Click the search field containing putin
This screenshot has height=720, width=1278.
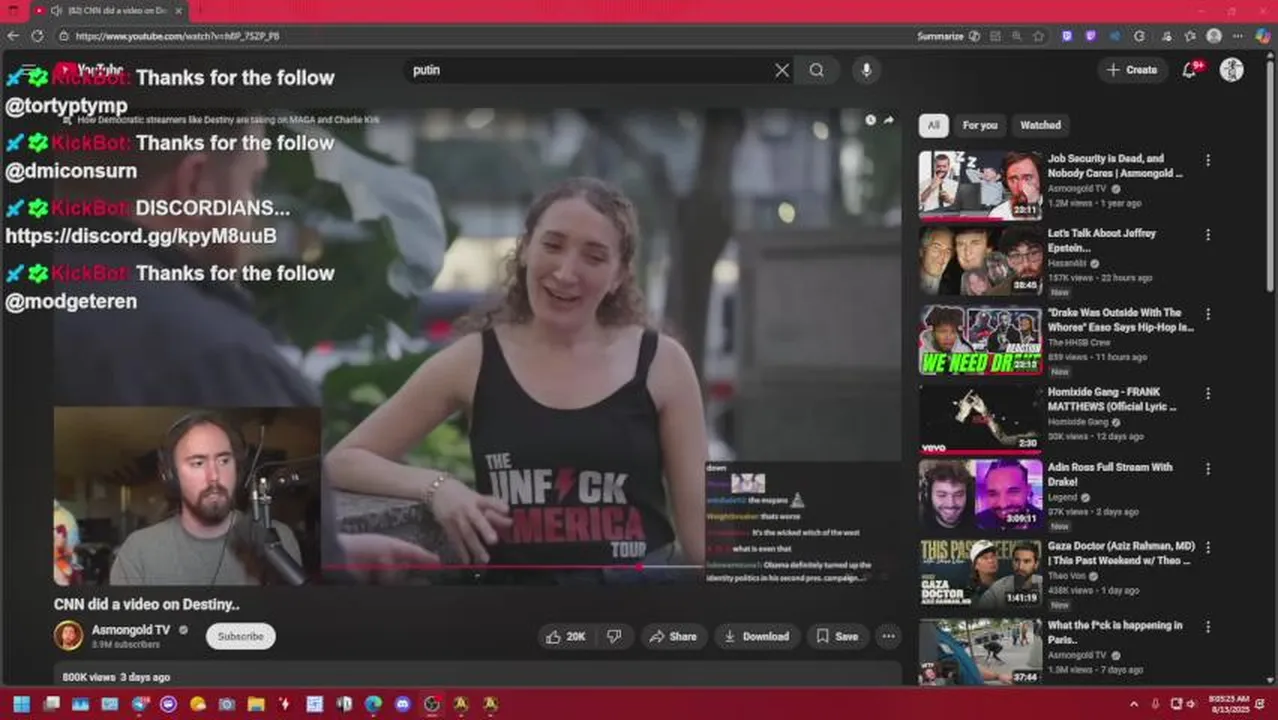(590, 70)
